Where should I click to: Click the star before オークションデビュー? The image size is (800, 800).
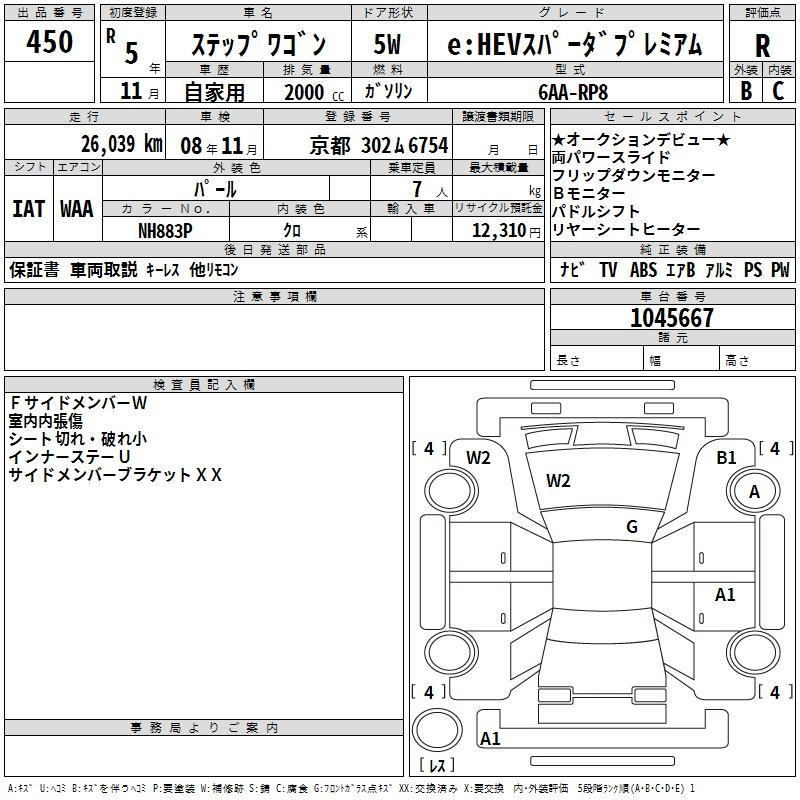558,139
